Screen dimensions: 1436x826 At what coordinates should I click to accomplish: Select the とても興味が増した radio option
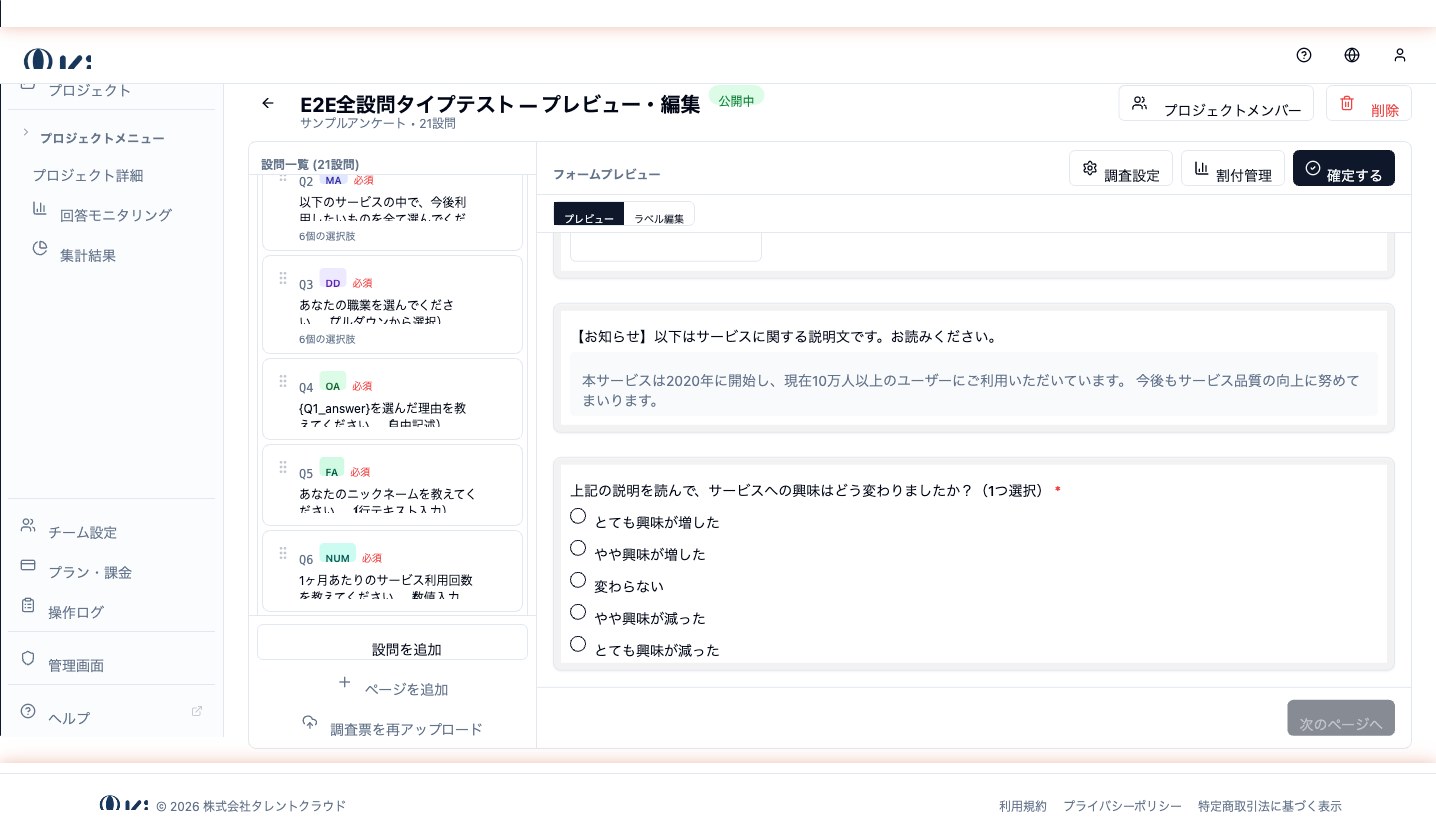coord(578,516)
